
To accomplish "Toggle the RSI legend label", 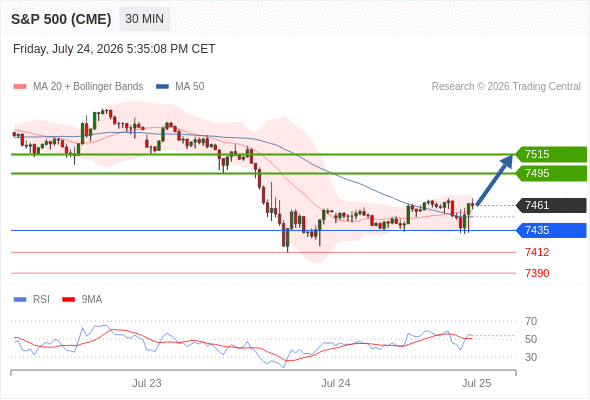I will (41, 300).
